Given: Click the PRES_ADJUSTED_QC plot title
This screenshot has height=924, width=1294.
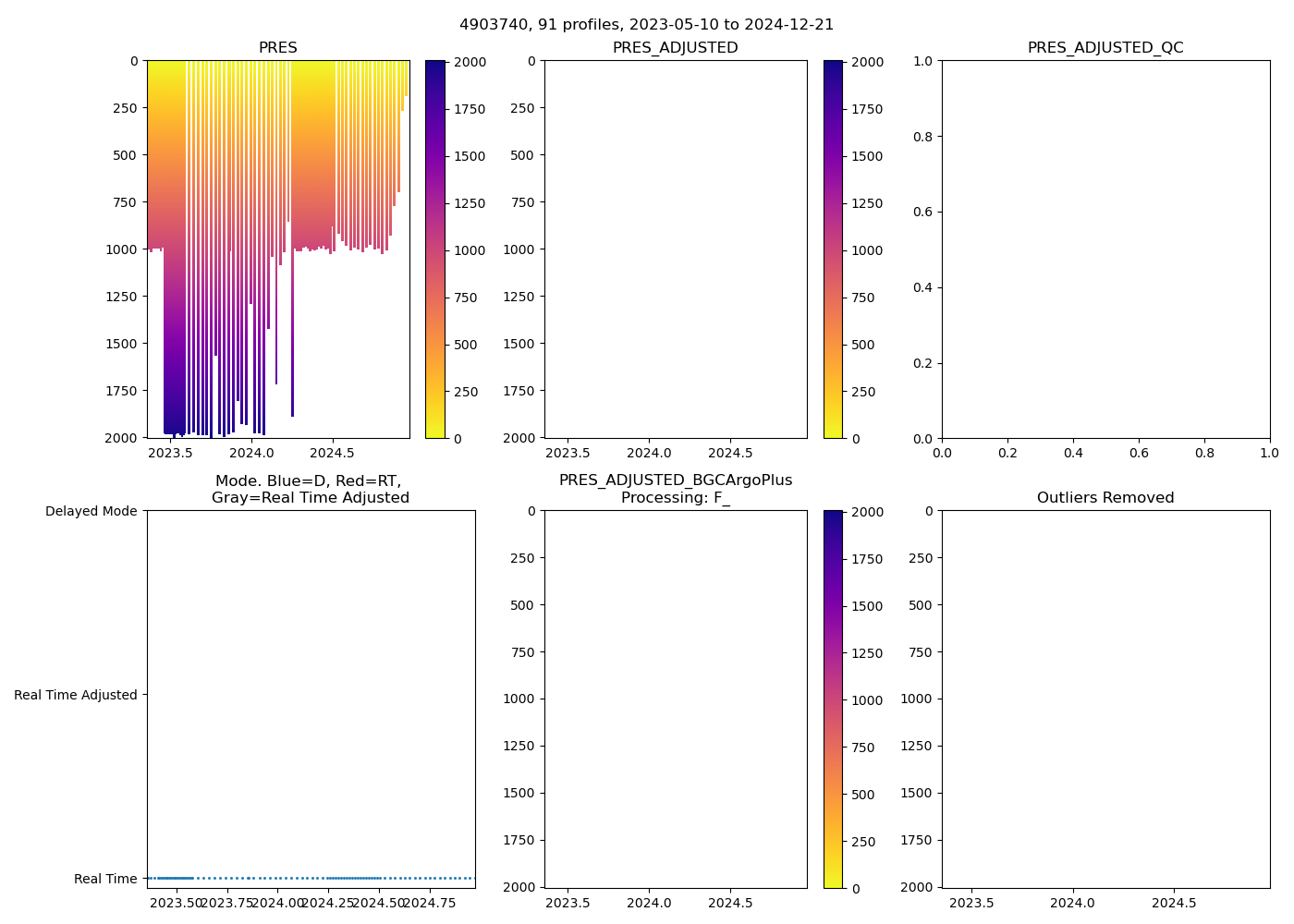Looking at the screenshot, I should point(1105,48).
